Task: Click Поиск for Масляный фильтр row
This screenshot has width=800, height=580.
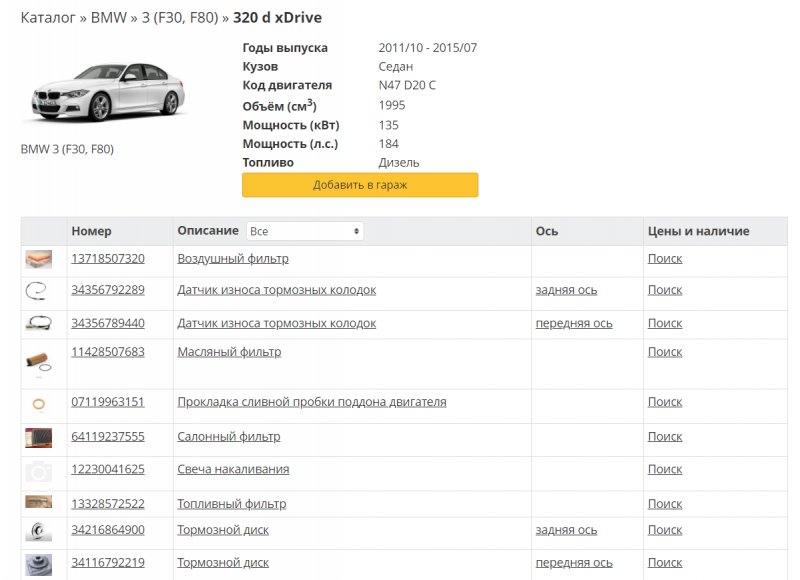Action: pos(665,352)
